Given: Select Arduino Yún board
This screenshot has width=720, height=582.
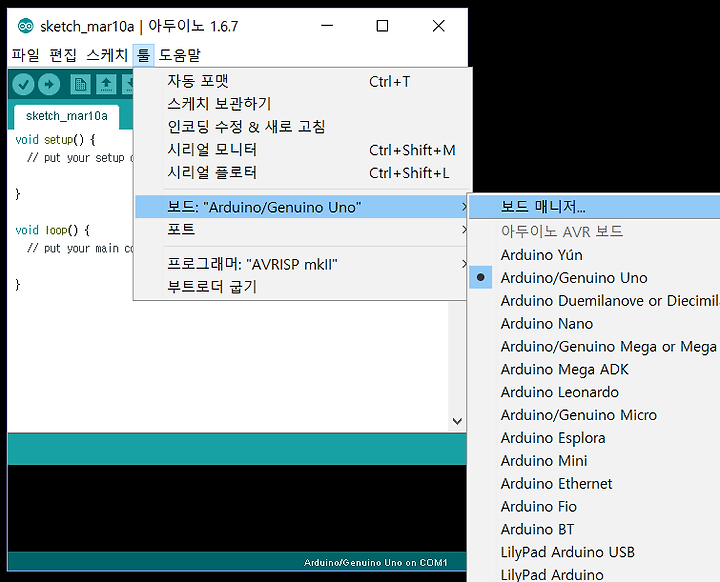Looking at the screenshot, I should point(595,255).
